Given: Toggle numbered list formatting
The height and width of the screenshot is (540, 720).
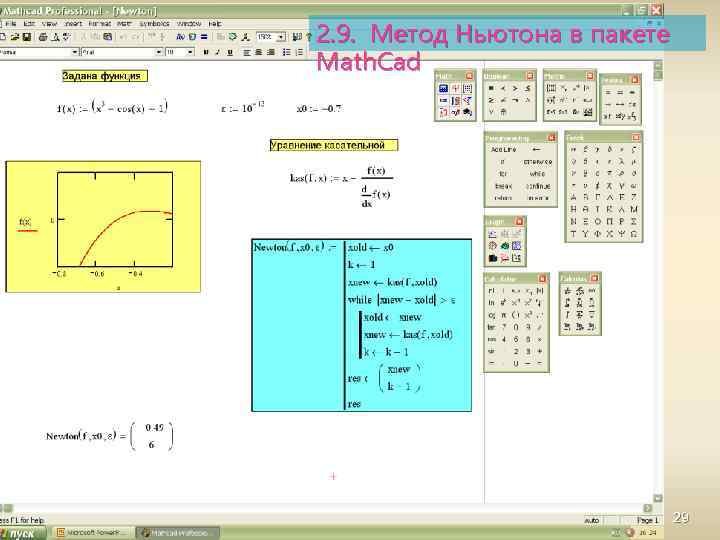Looking at the screenshot, I should coord(299,52).
